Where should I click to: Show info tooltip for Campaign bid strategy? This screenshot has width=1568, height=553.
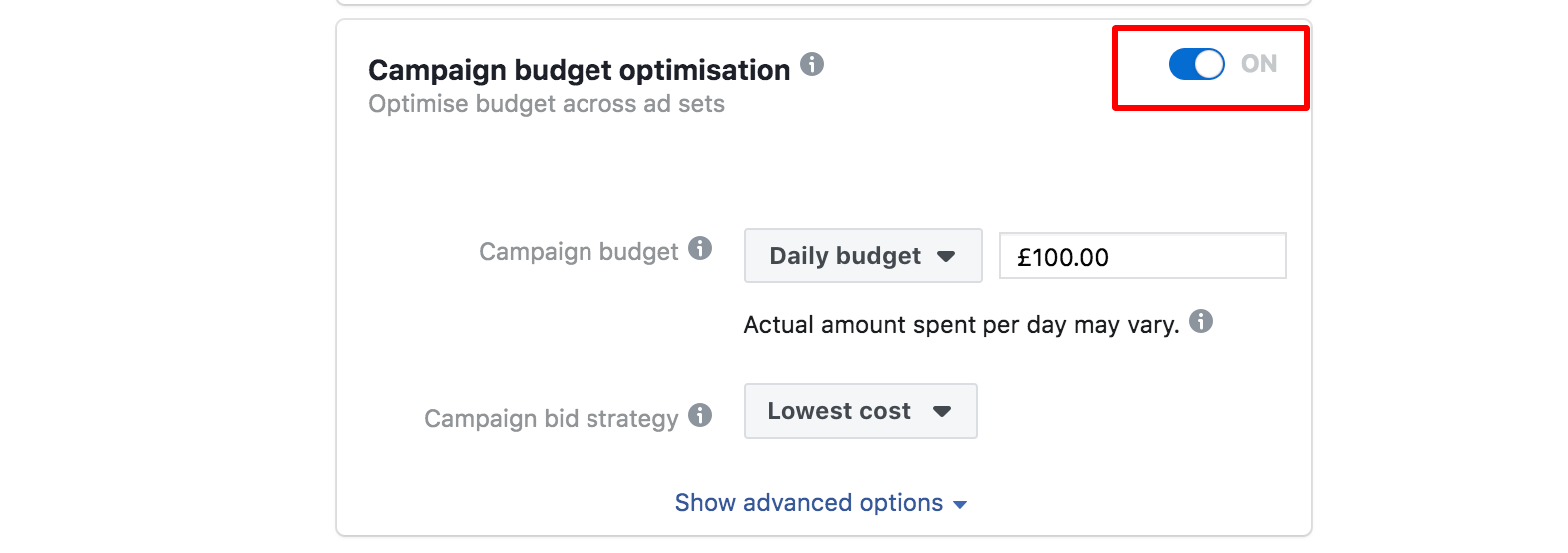pyautogui.click(x=700, y=415)
